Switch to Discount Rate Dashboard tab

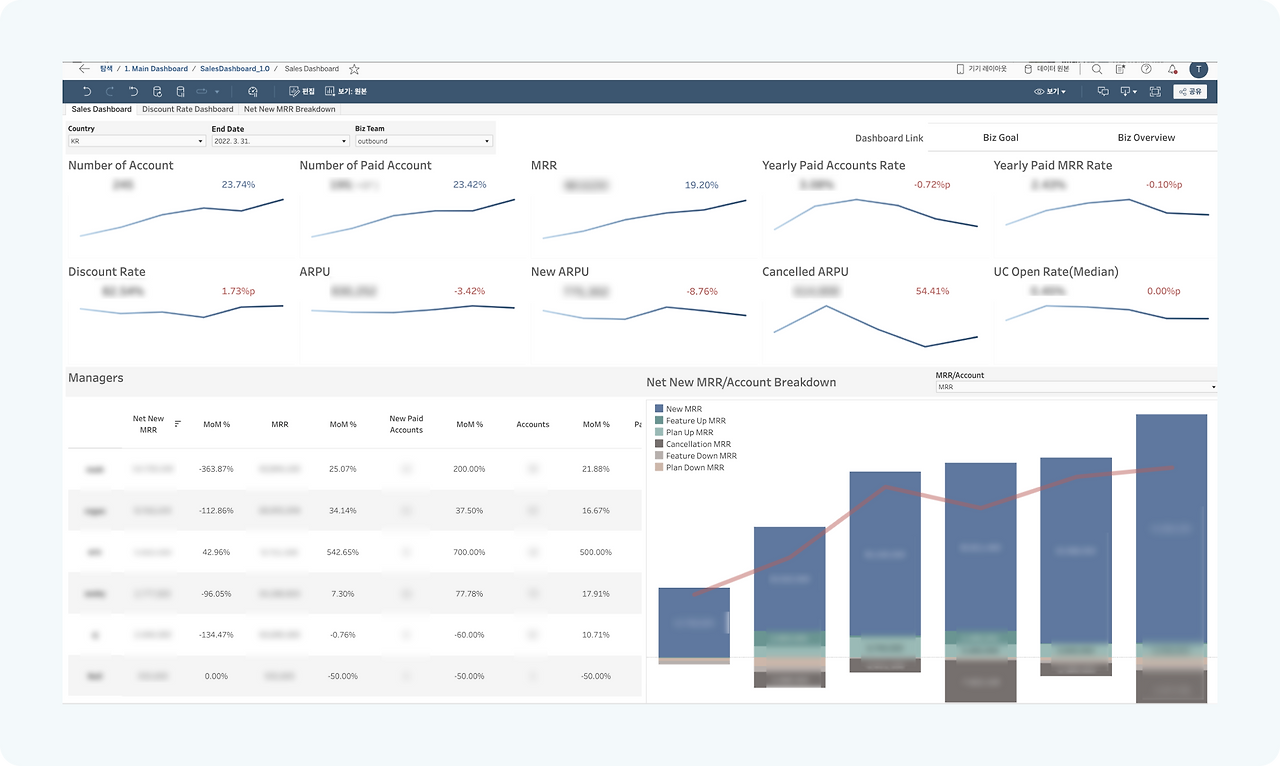188,109
